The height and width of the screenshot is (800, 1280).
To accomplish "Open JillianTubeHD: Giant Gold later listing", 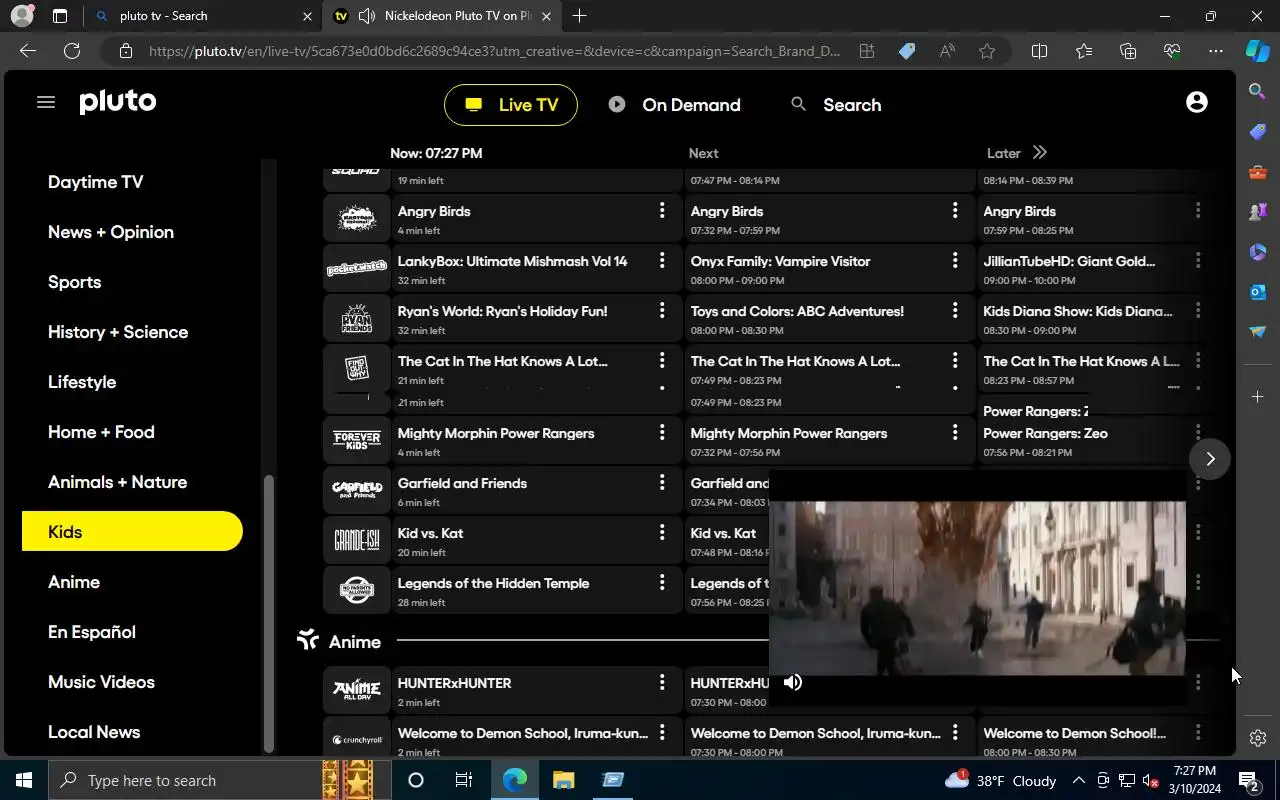I will (1069, 261).
